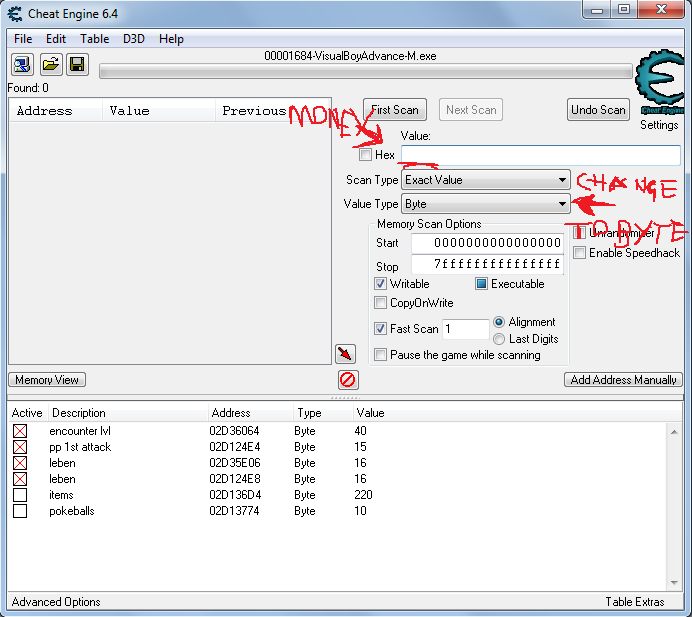Click the open file folder icon
Viewport: 692px width, 617px height.
pos(51,65)
